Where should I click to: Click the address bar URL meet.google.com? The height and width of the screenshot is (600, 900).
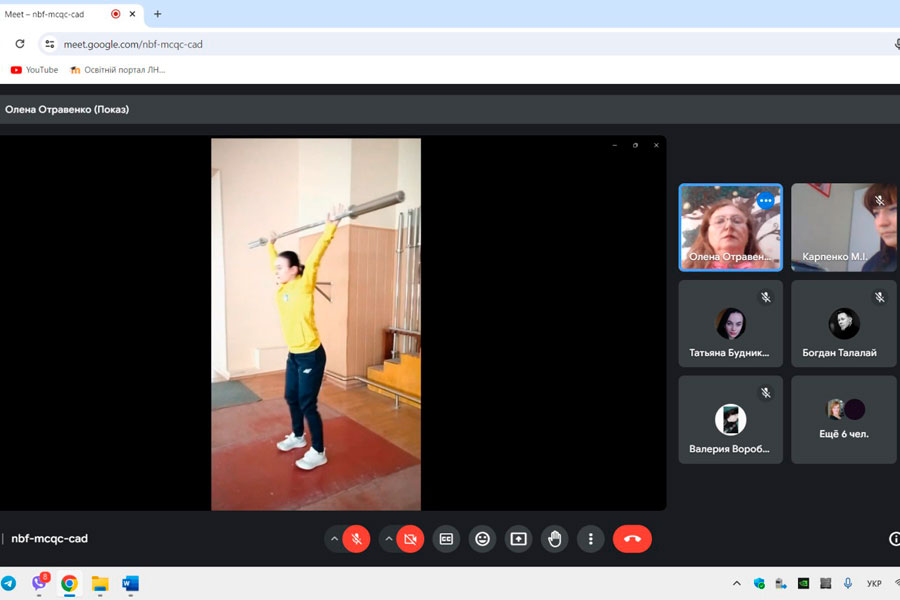tap(133, 44)
